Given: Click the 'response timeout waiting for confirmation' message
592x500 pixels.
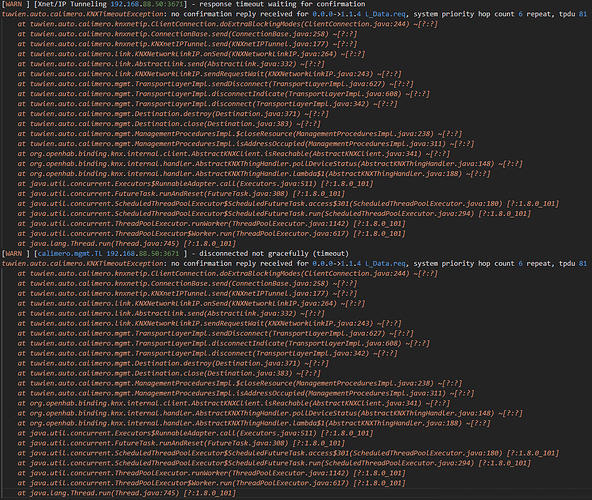Looking at the screenshot, I should coord(282,4).
